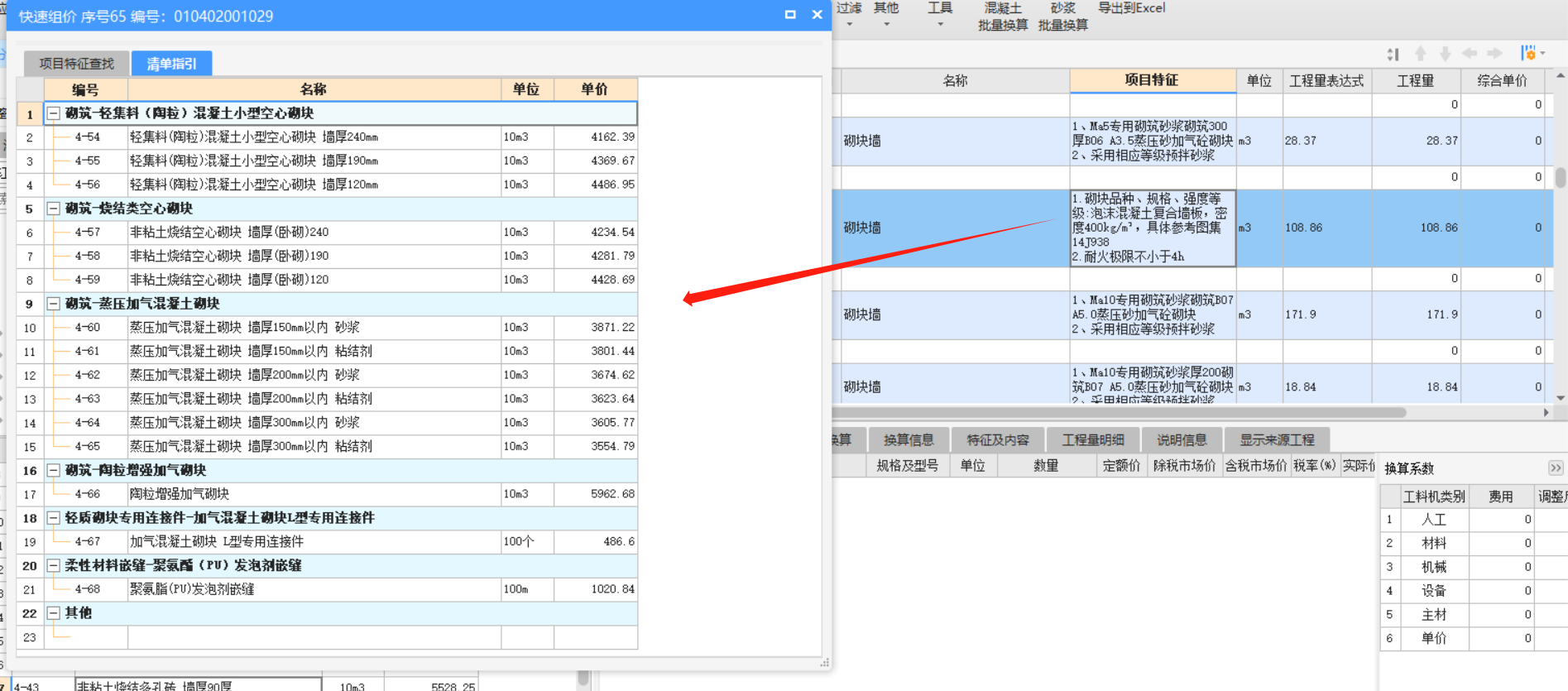The height and width of the screenshot is (691, 1568).
Task: Close the 快速组价 dialog
Action: pos(817,15)
